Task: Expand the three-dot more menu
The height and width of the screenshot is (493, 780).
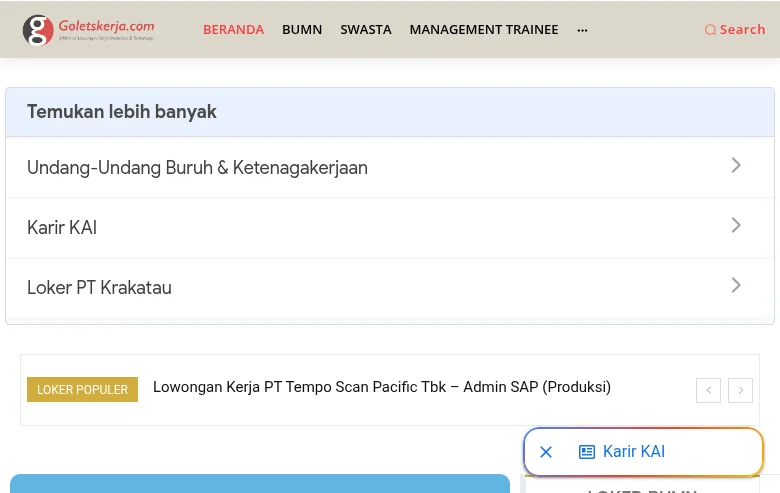Action: point(583,30)
